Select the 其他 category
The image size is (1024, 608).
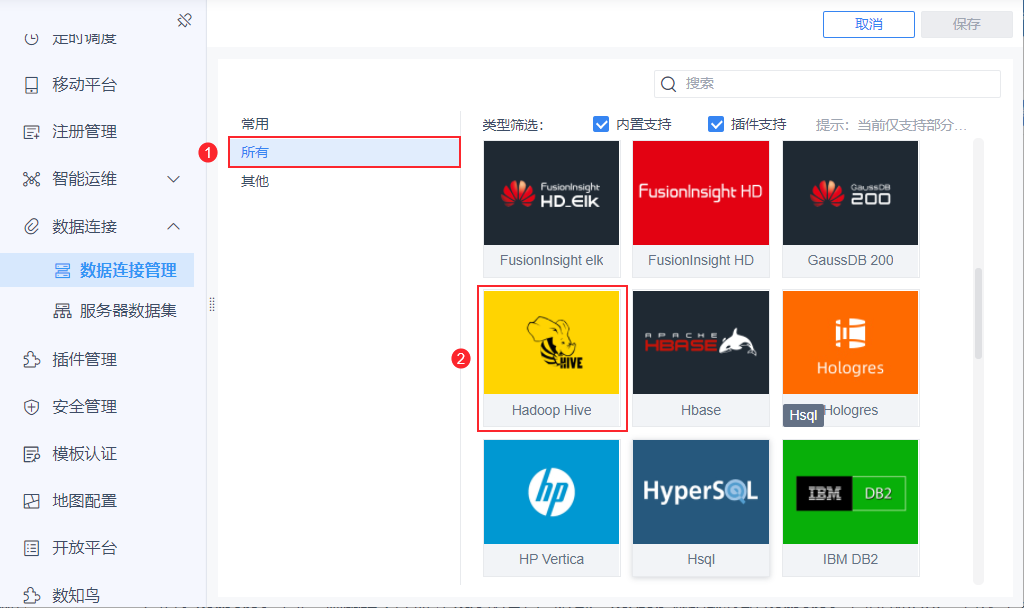[x=255, y=181]
